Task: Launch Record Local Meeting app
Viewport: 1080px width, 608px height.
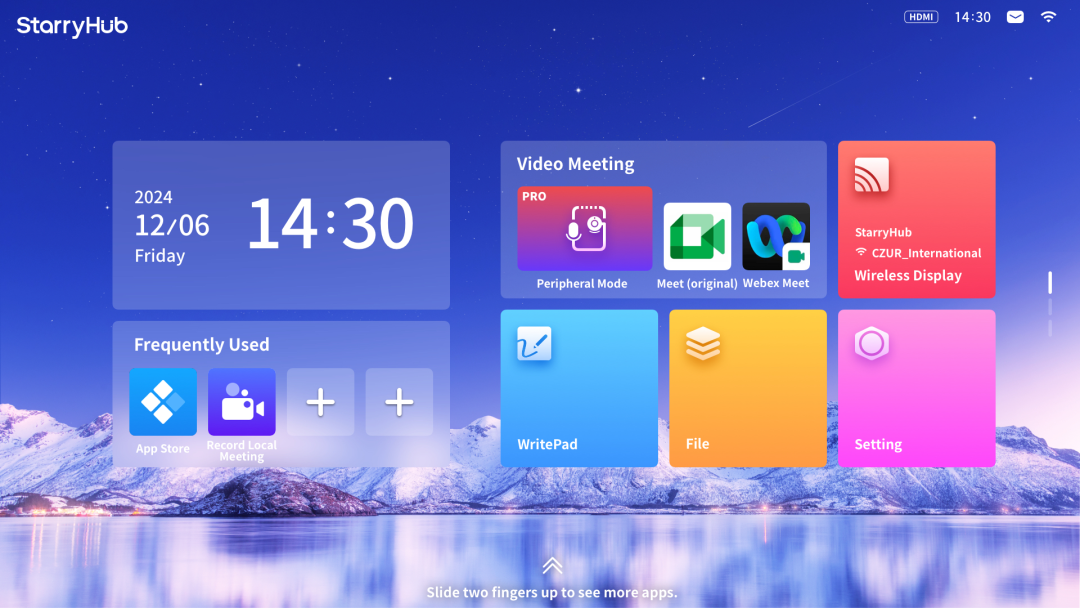Action: (x=242, y=401)
